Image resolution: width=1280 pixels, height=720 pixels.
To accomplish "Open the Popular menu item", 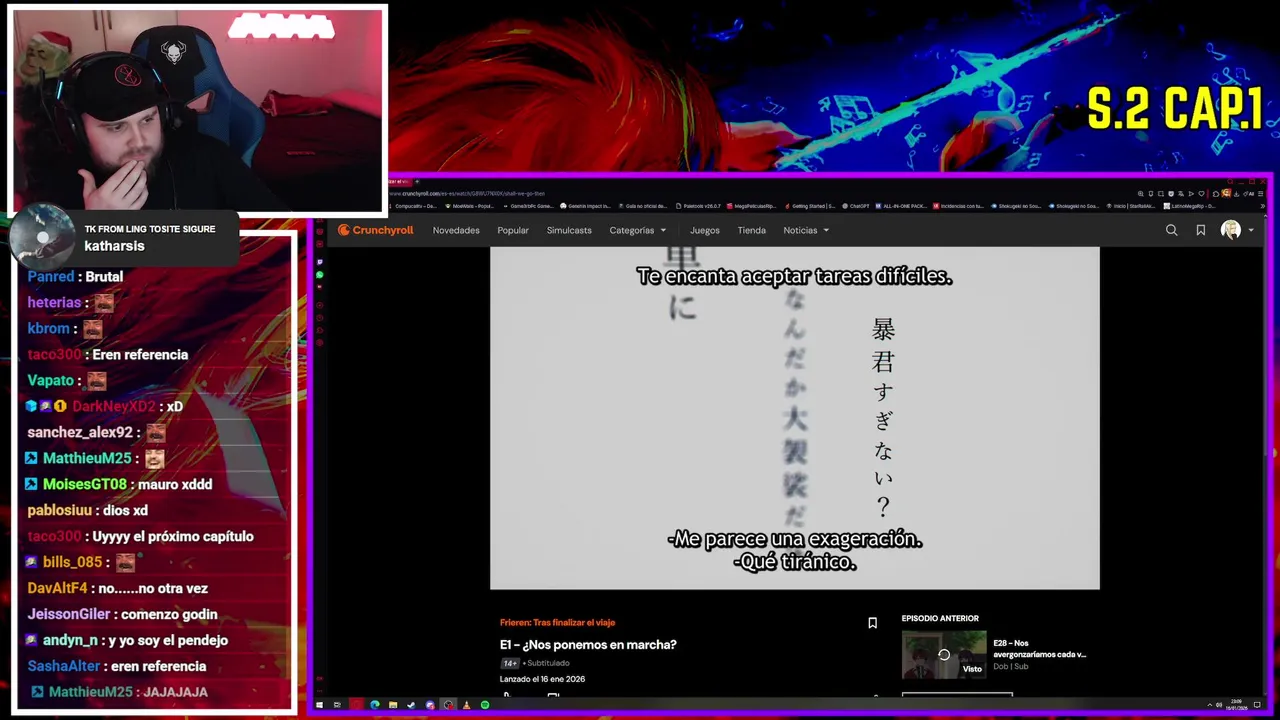I will [x=513, y=230].
